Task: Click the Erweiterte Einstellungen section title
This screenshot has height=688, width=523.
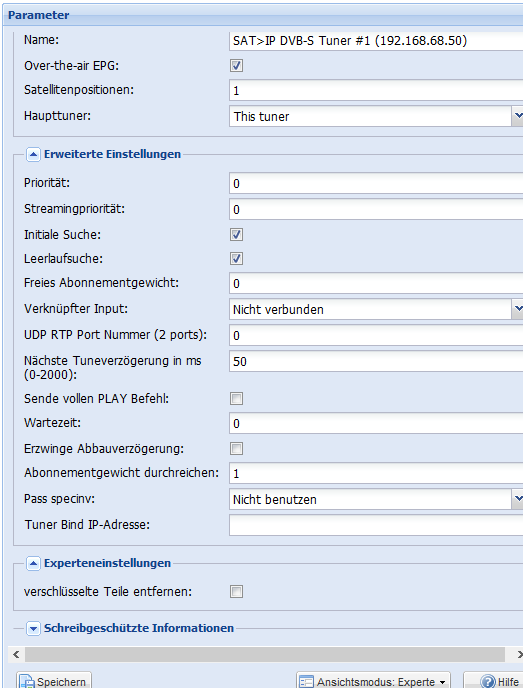Action: pos(112,154)
